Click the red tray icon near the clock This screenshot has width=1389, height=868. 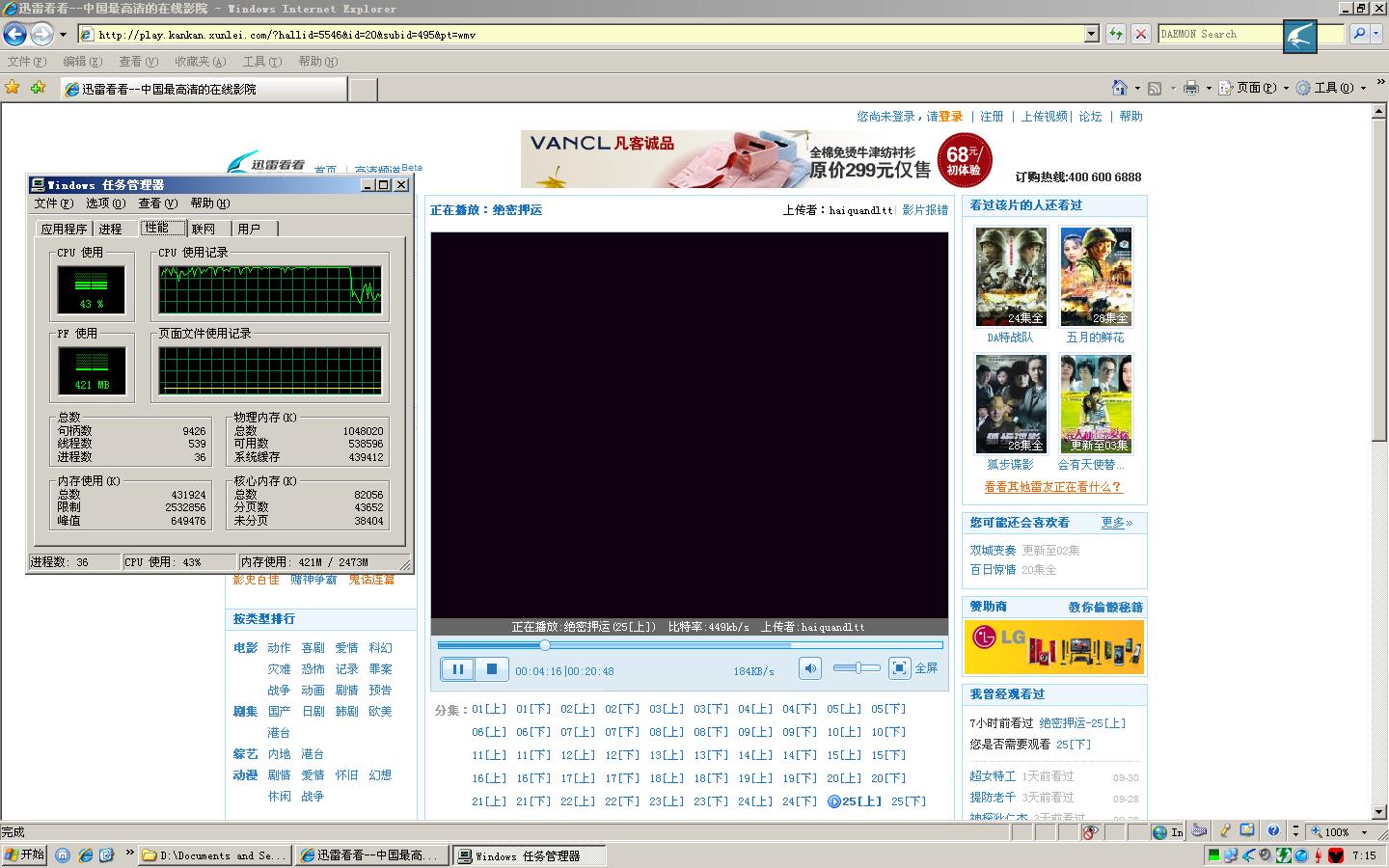[1336, 855]
